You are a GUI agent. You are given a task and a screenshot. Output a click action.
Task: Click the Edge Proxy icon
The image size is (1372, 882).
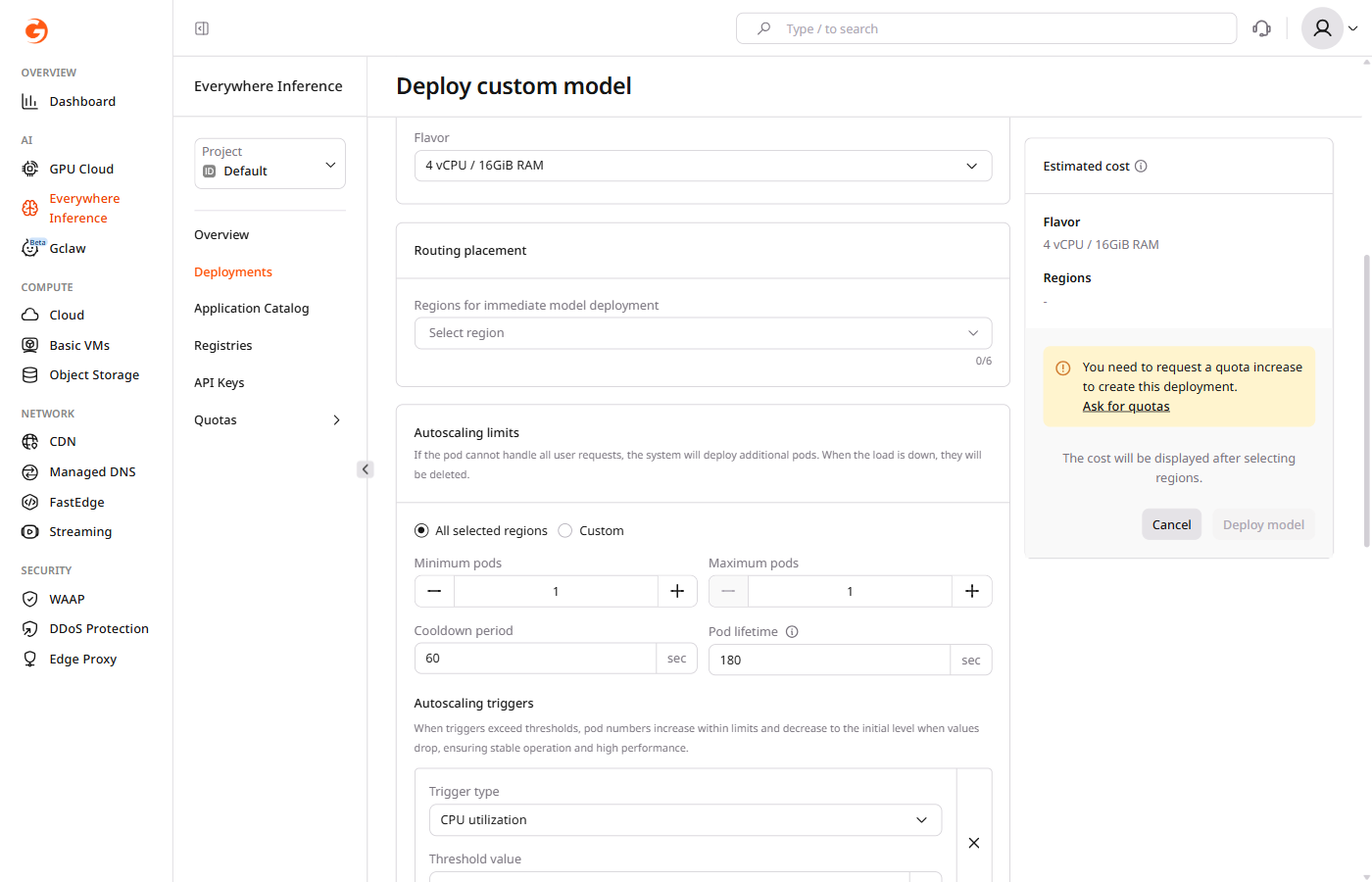pyautogui.click(x=30, y=659)
